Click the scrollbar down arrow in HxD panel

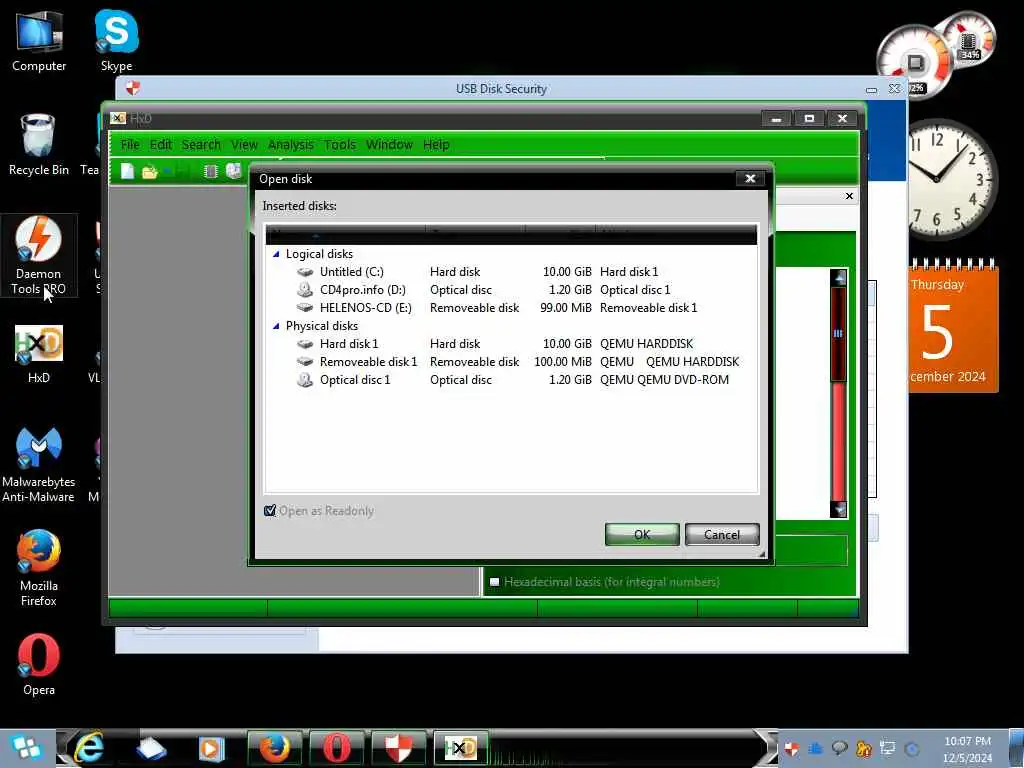[839, 509]
